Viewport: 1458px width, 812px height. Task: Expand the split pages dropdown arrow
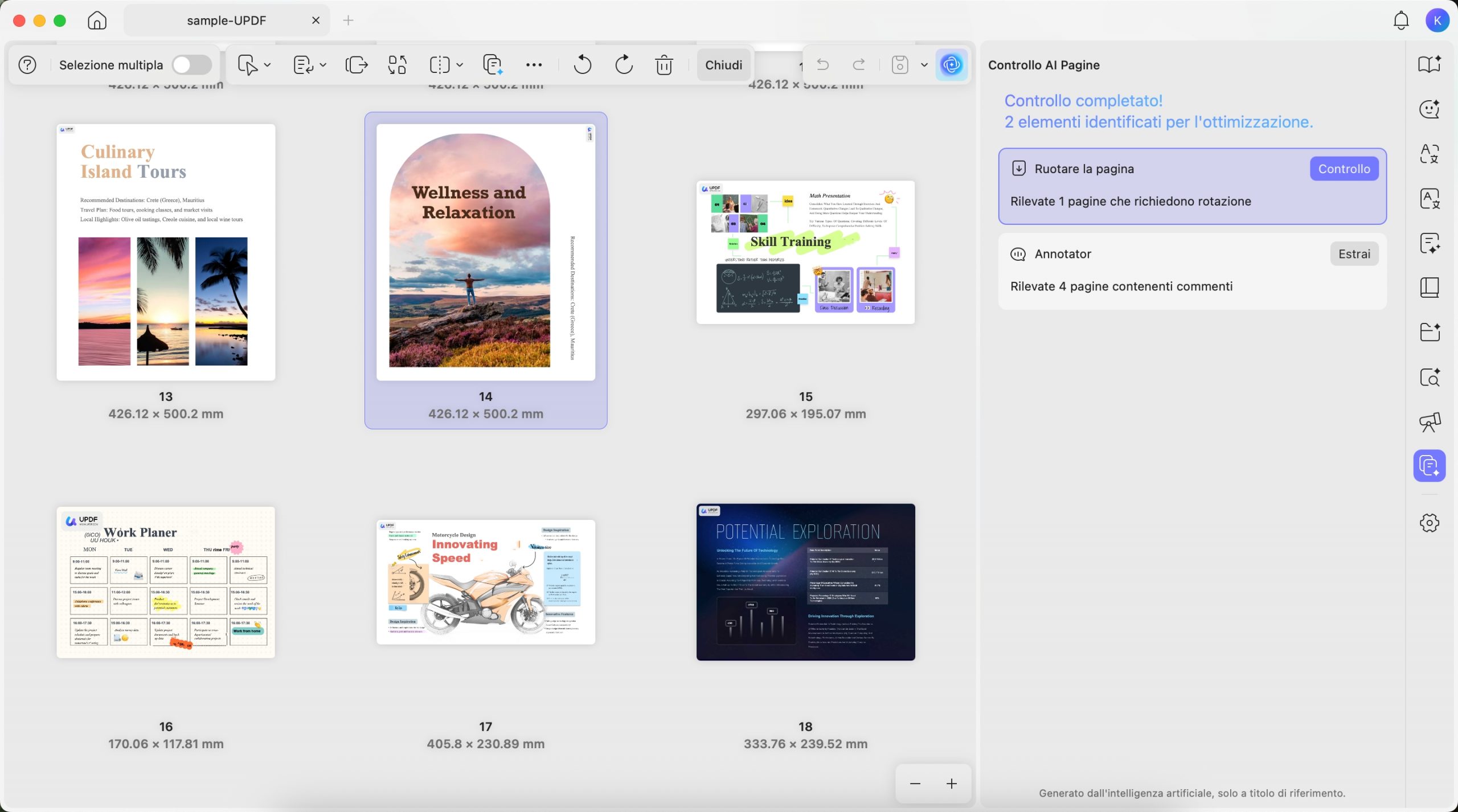[460, 65]
